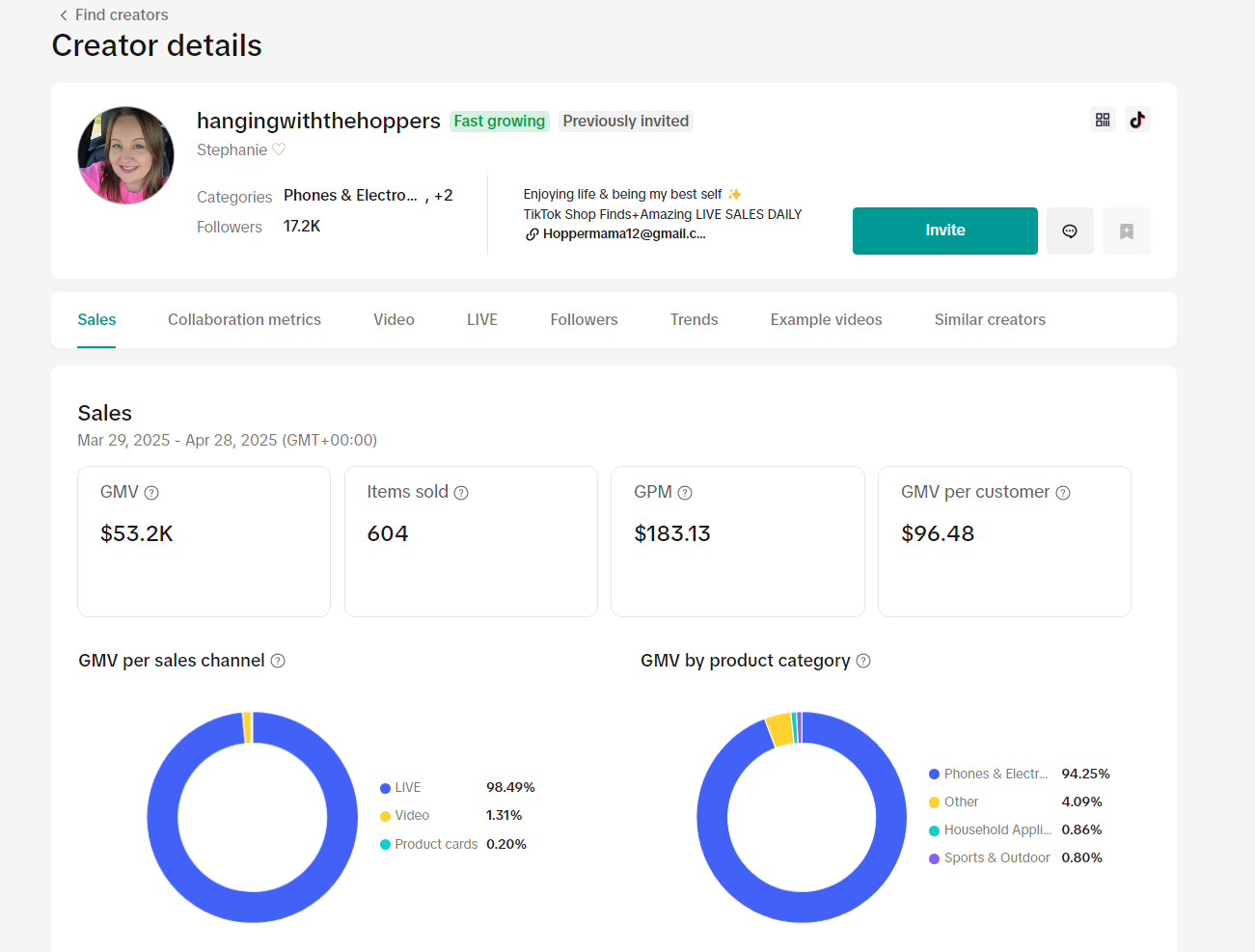
Task: Click the creator's profile picture
Action: (x=126, y=155)
